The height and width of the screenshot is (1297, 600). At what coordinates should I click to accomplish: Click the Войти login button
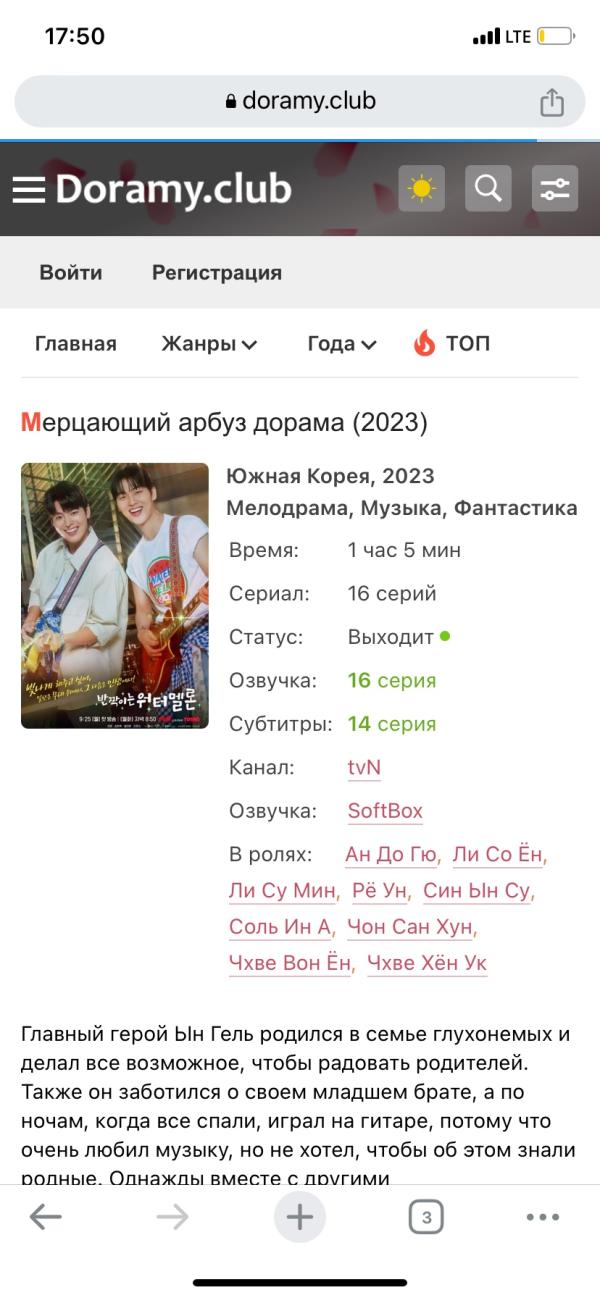(x=71, y=272)
